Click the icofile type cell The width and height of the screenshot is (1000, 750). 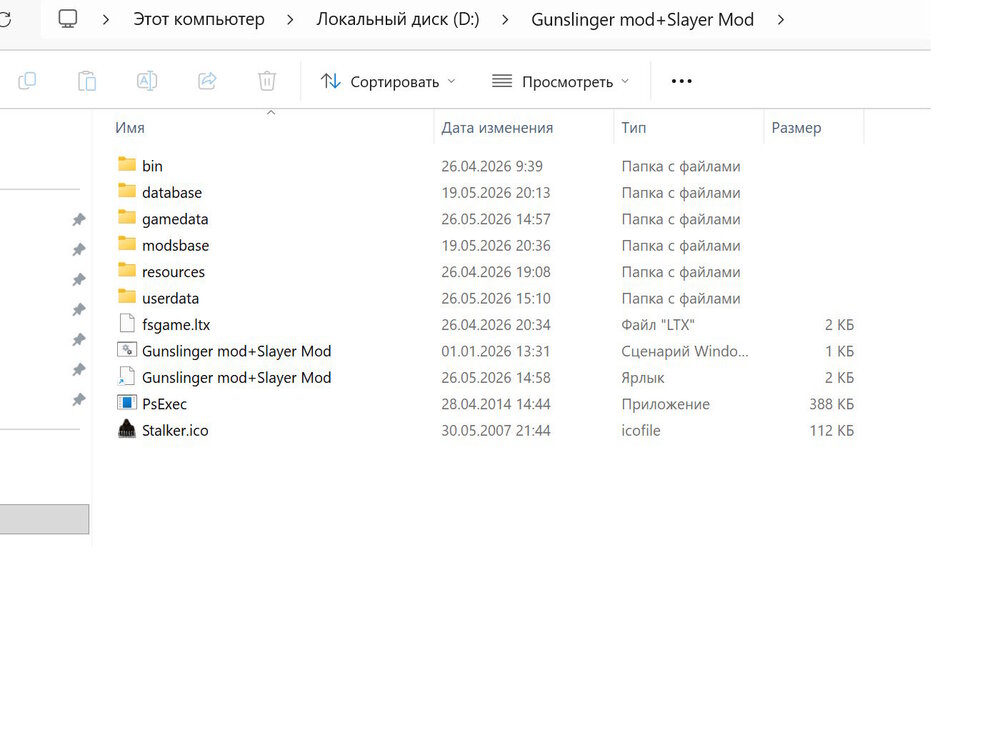641,430
